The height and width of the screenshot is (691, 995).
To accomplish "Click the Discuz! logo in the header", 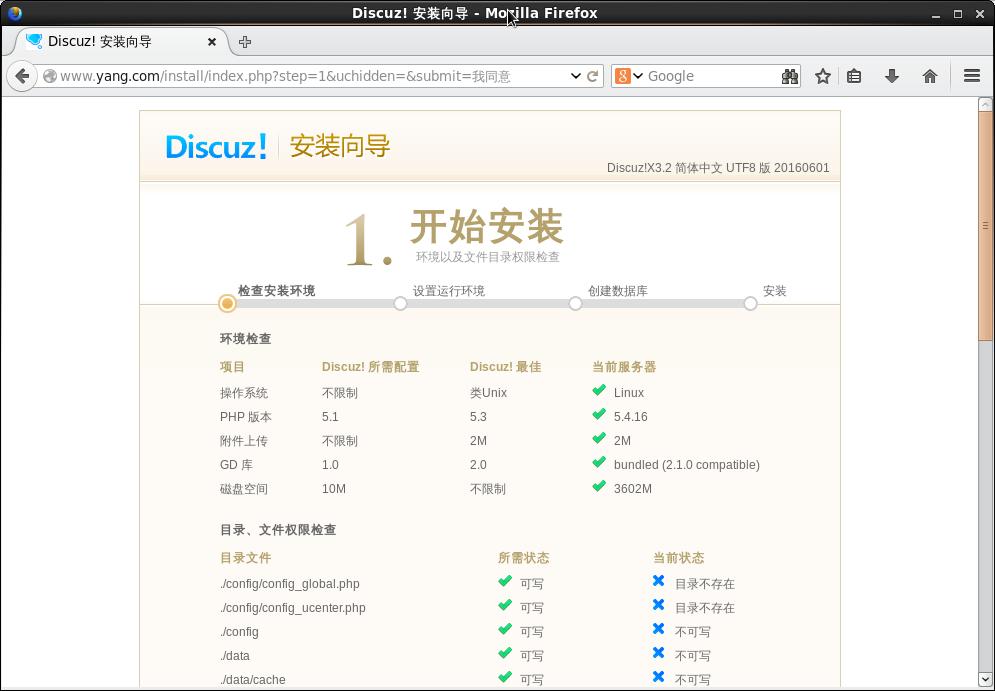I will 216,146.
